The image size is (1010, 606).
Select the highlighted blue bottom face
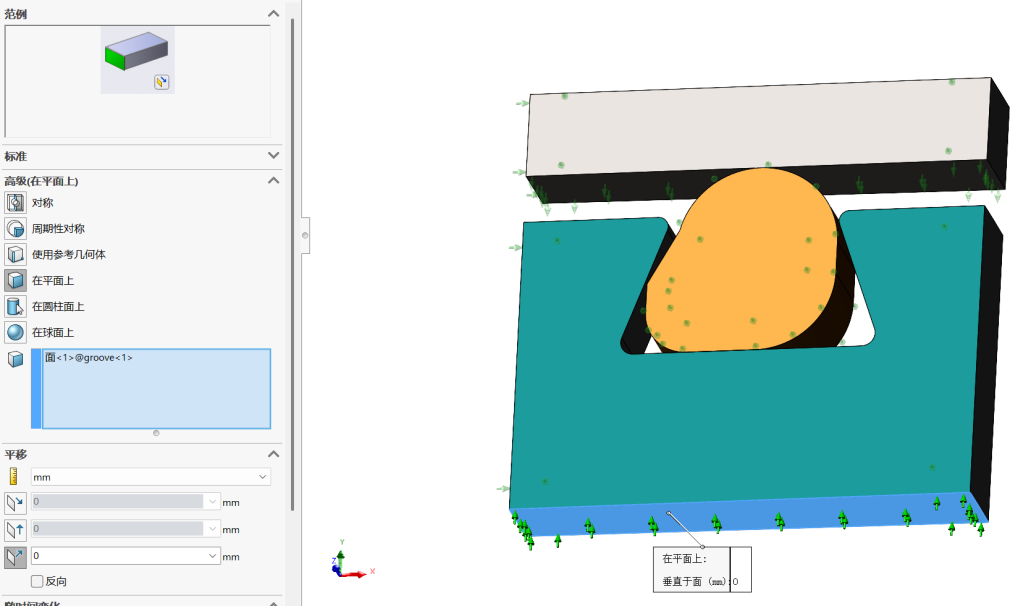pyautogui.click(x=747, y=515)
